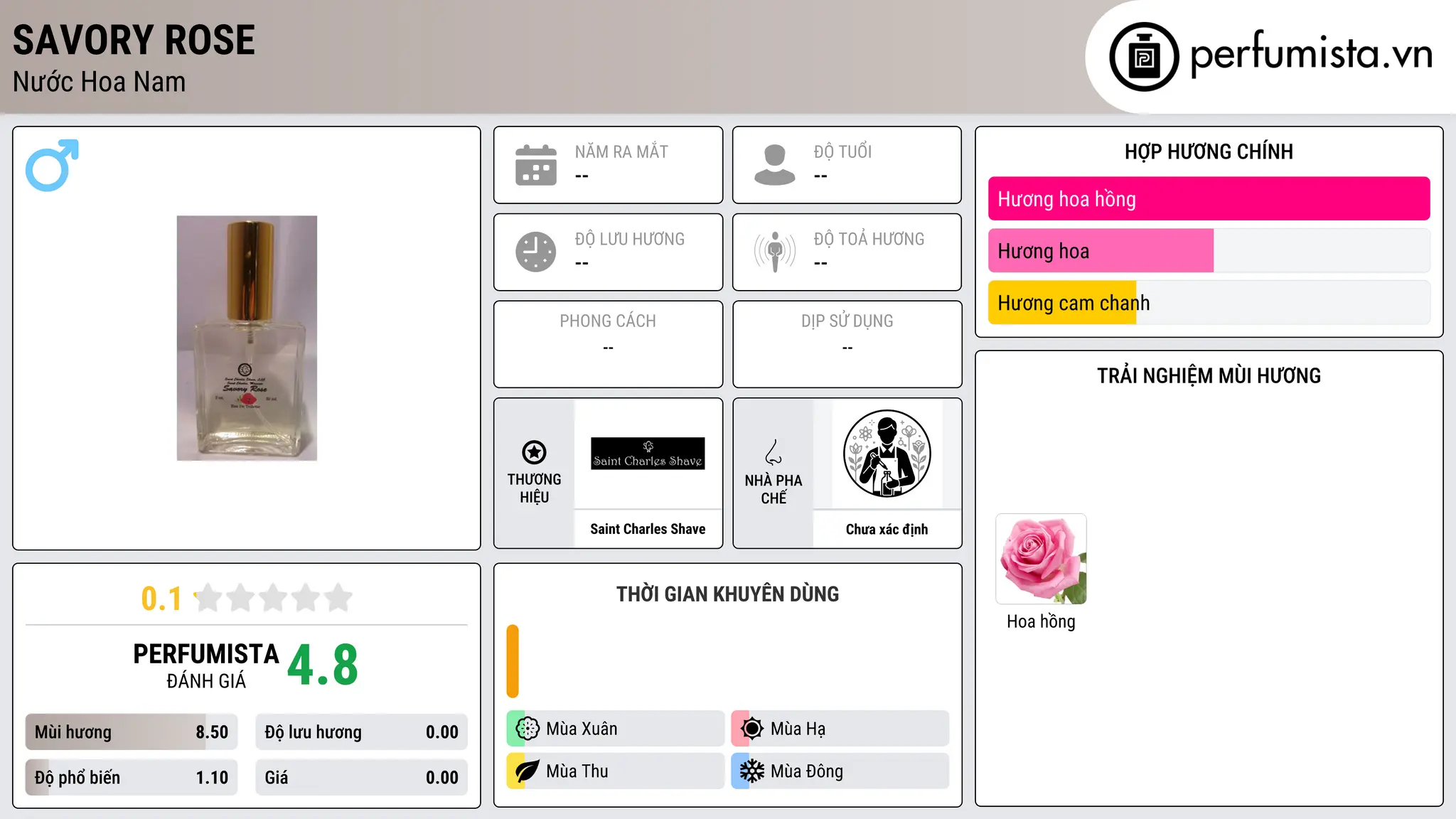Viewport: 1456px width, 819px height.
Task: Click the Trải nghiệm mùi hương heading
Action: 1209,375
